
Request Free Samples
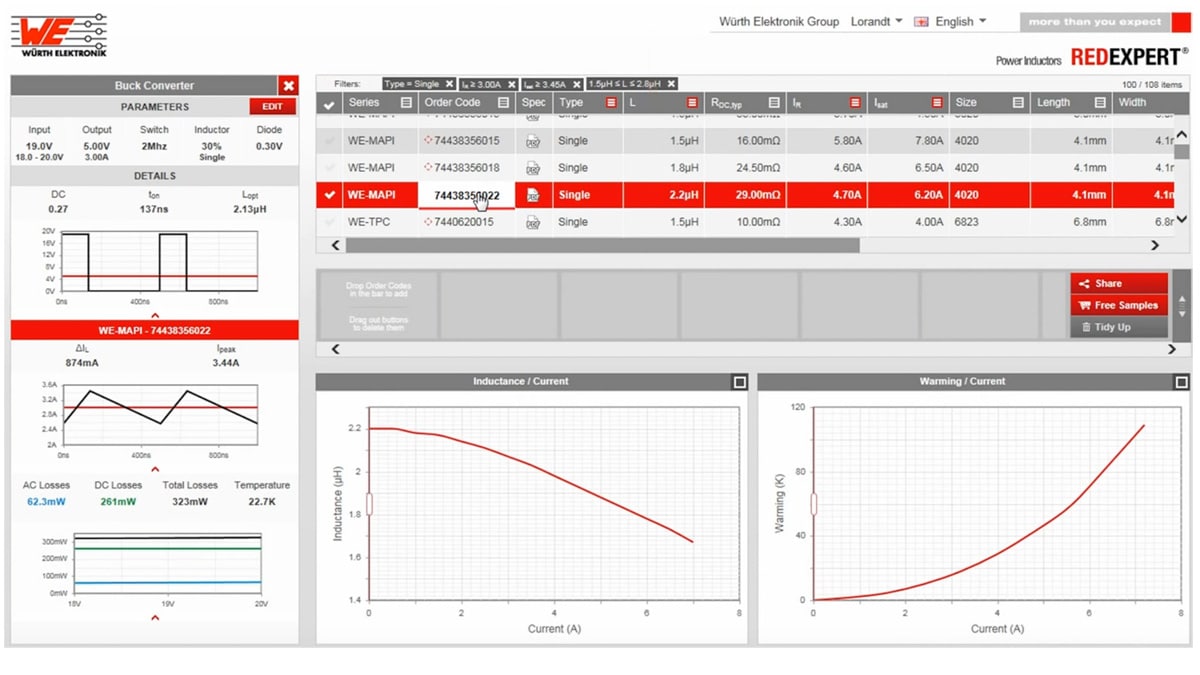(x=1119, y=305)
